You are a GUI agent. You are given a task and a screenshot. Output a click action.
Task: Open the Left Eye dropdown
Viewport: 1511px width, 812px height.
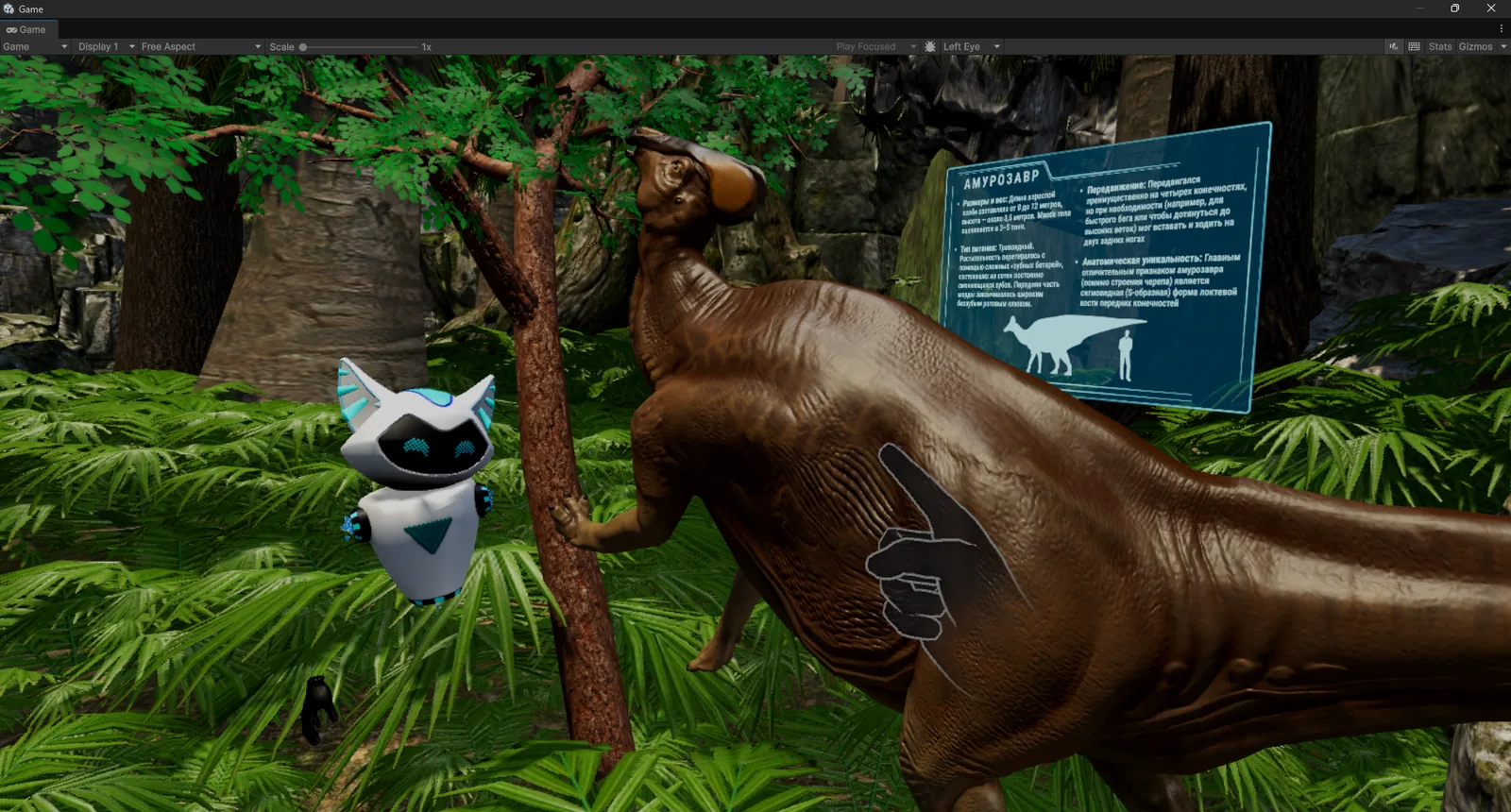[971, 46]
